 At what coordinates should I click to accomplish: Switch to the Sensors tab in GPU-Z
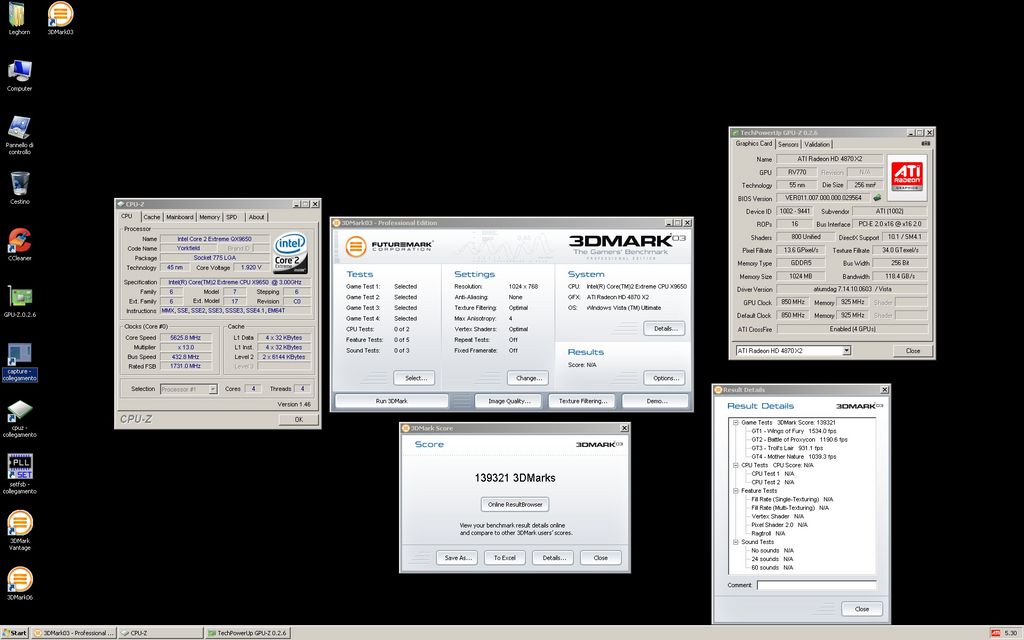click(788, 144)
